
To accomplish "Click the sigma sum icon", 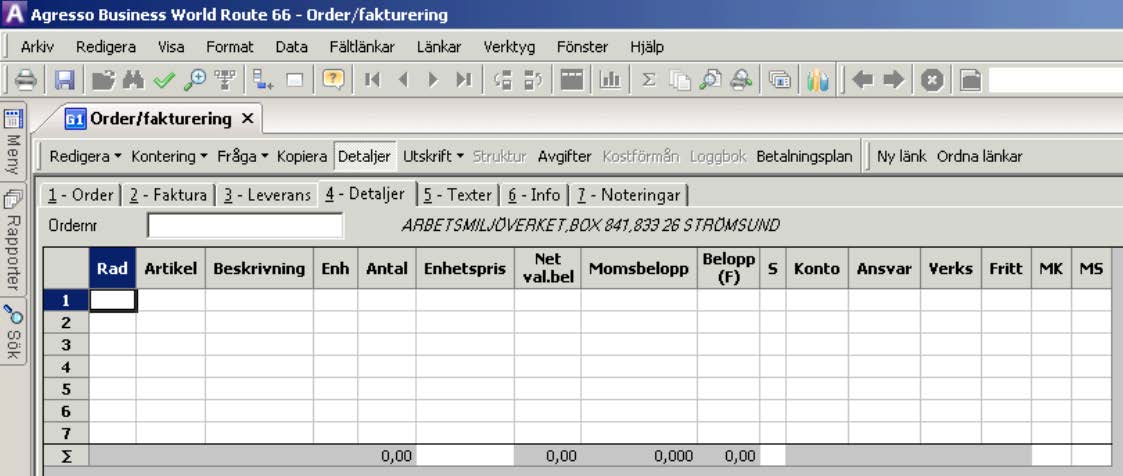I will (x=649, y=79).
